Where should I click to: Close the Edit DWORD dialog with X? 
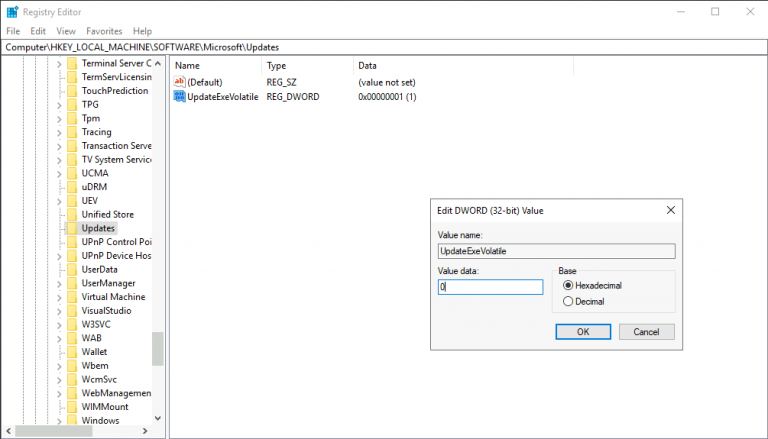pyautogui.click(x=671, y=210)
